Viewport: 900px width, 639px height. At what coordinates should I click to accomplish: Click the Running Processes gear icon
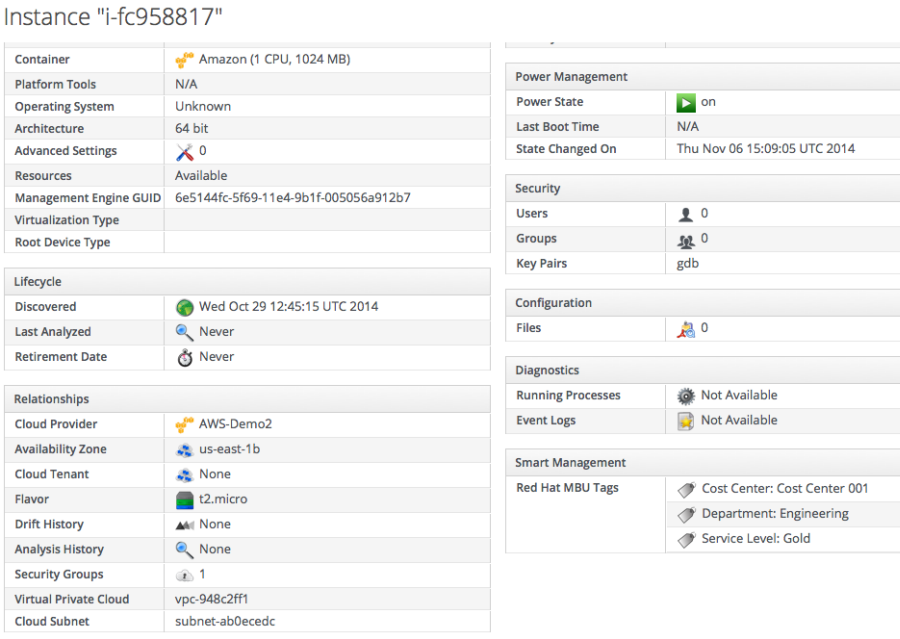pyautogui.click(x=686, y=396)
